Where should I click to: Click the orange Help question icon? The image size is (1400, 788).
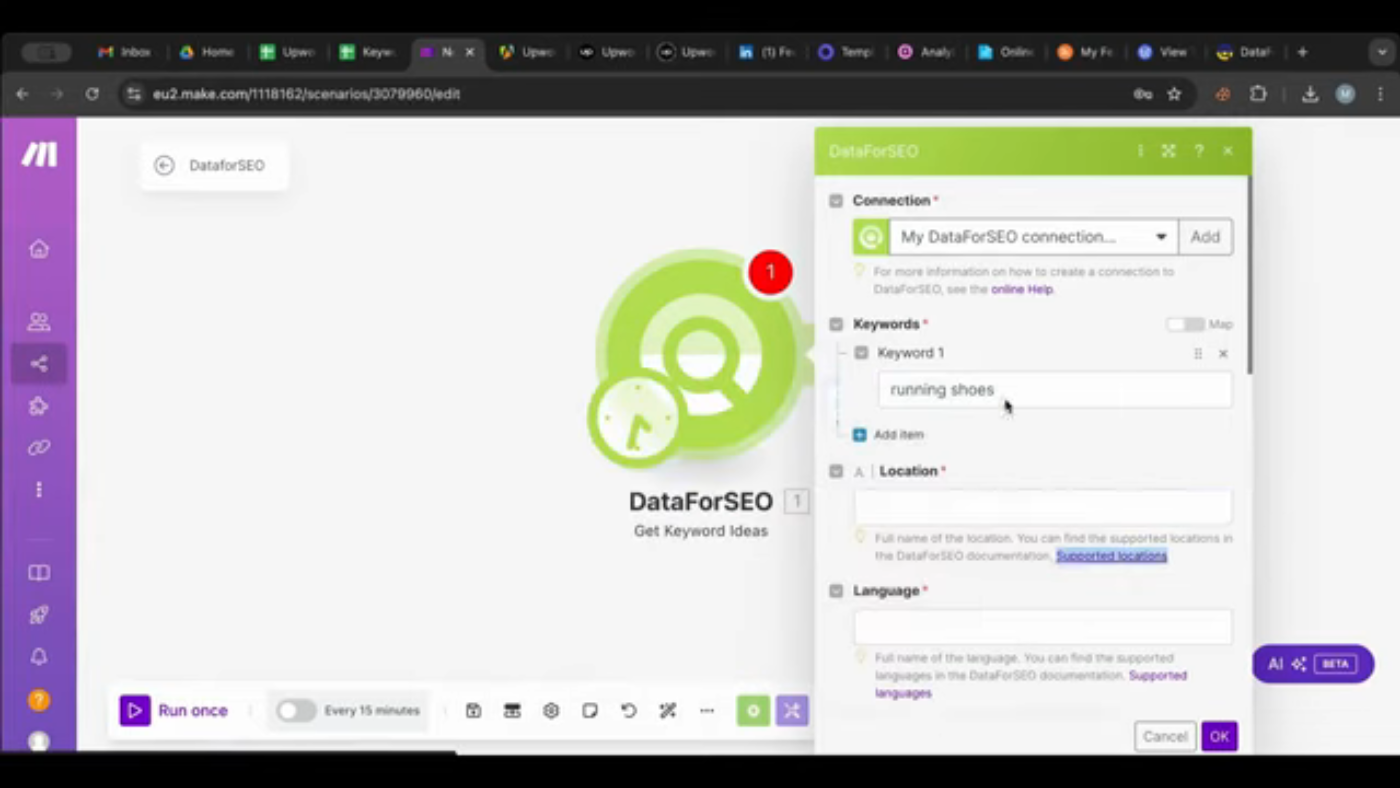pos(39,700)
